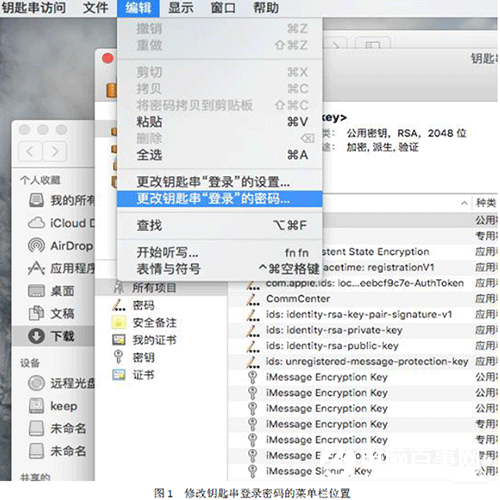
Task: Select 所有项目 category in Keychain
Action: (161, 287)
